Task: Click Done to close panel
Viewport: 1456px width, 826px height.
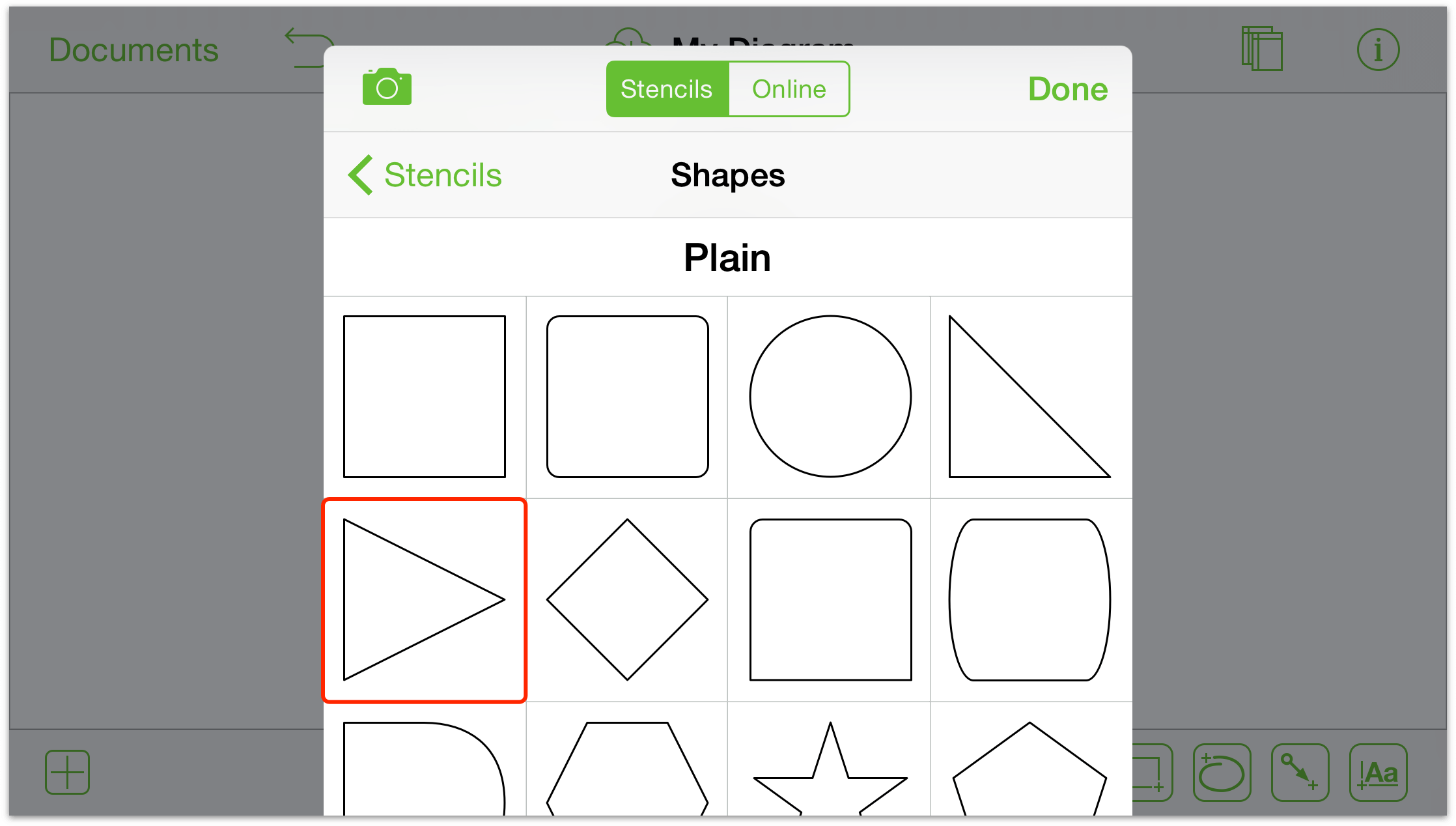Action: (x=1068, y=89)
